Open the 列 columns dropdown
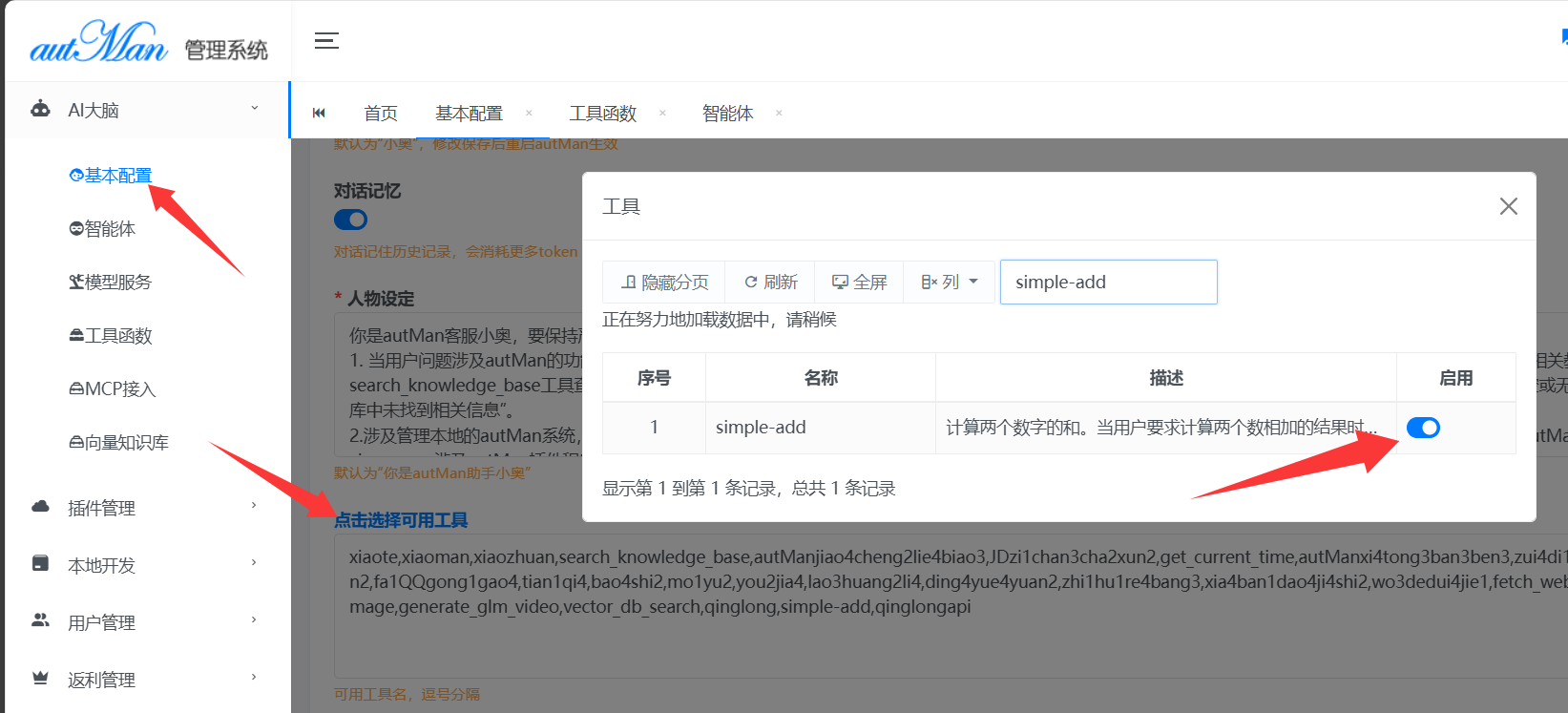The height and width of the screenshot is (713, 1568). pos(950,283)
